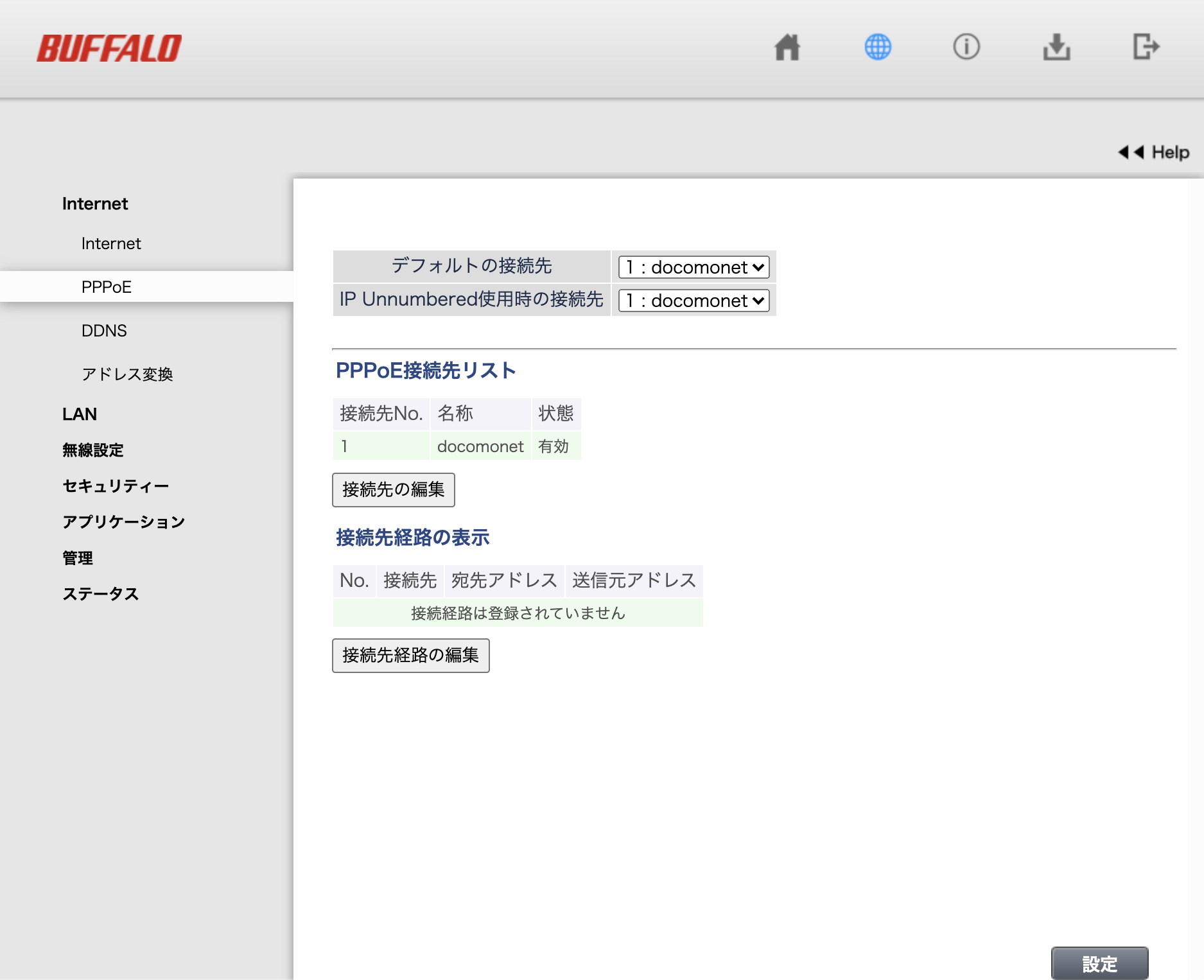Open the information (i) icon
Image resolution: width=1204 pixels, height=980 pixels.
[967, 47]
